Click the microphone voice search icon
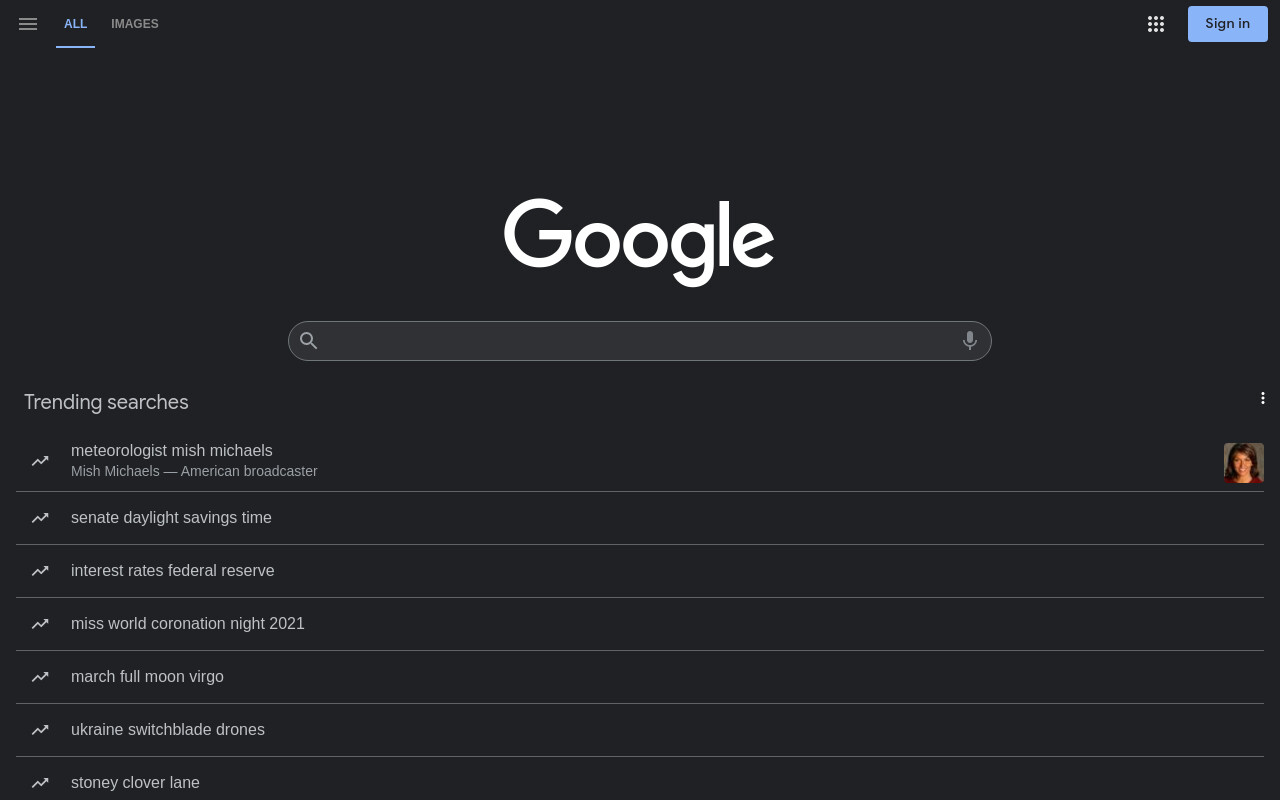 969,341
